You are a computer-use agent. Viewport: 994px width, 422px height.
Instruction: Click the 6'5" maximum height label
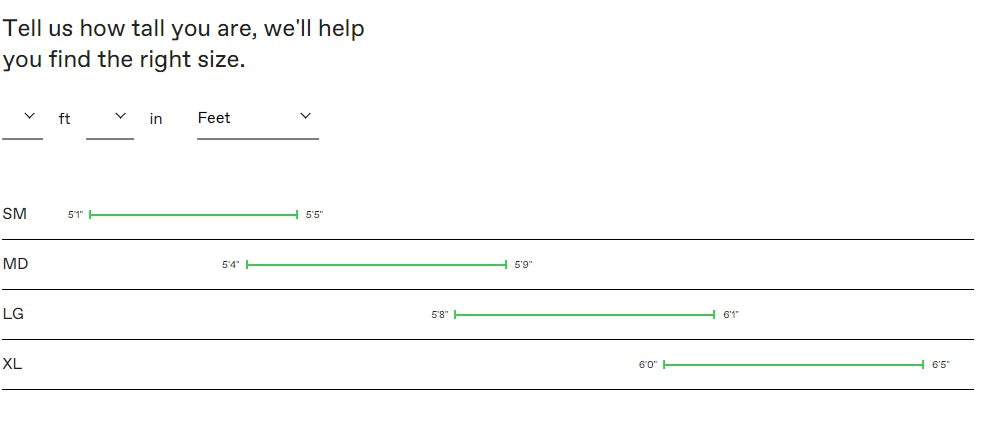pos(940,365)
